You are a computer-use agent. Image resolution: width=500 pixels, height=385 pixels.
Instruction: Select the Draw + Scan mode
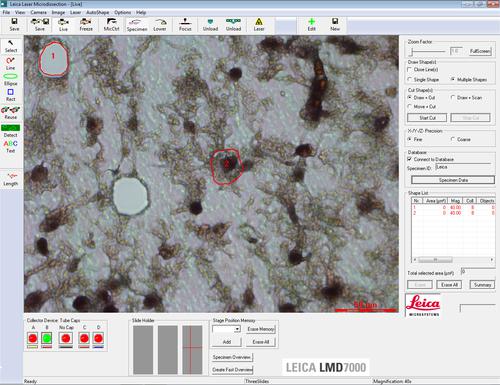(x=453, y=97)
